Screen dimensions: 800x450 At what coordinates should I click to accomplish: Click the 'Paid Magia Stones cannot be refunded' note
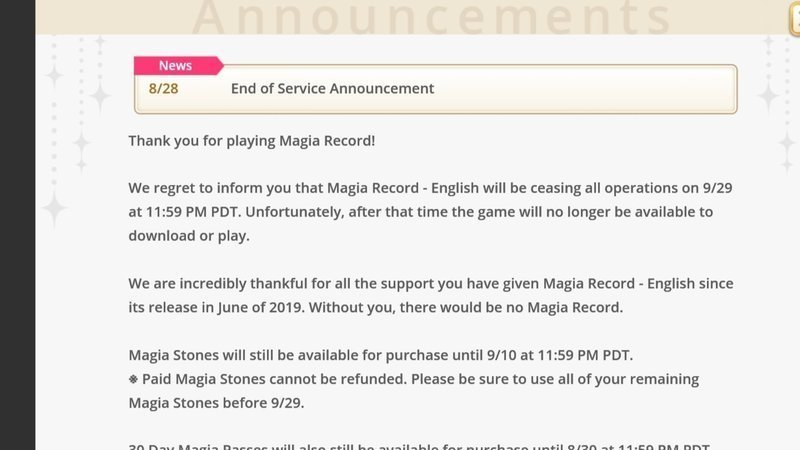pyautogui.click(x=414, y=379)
